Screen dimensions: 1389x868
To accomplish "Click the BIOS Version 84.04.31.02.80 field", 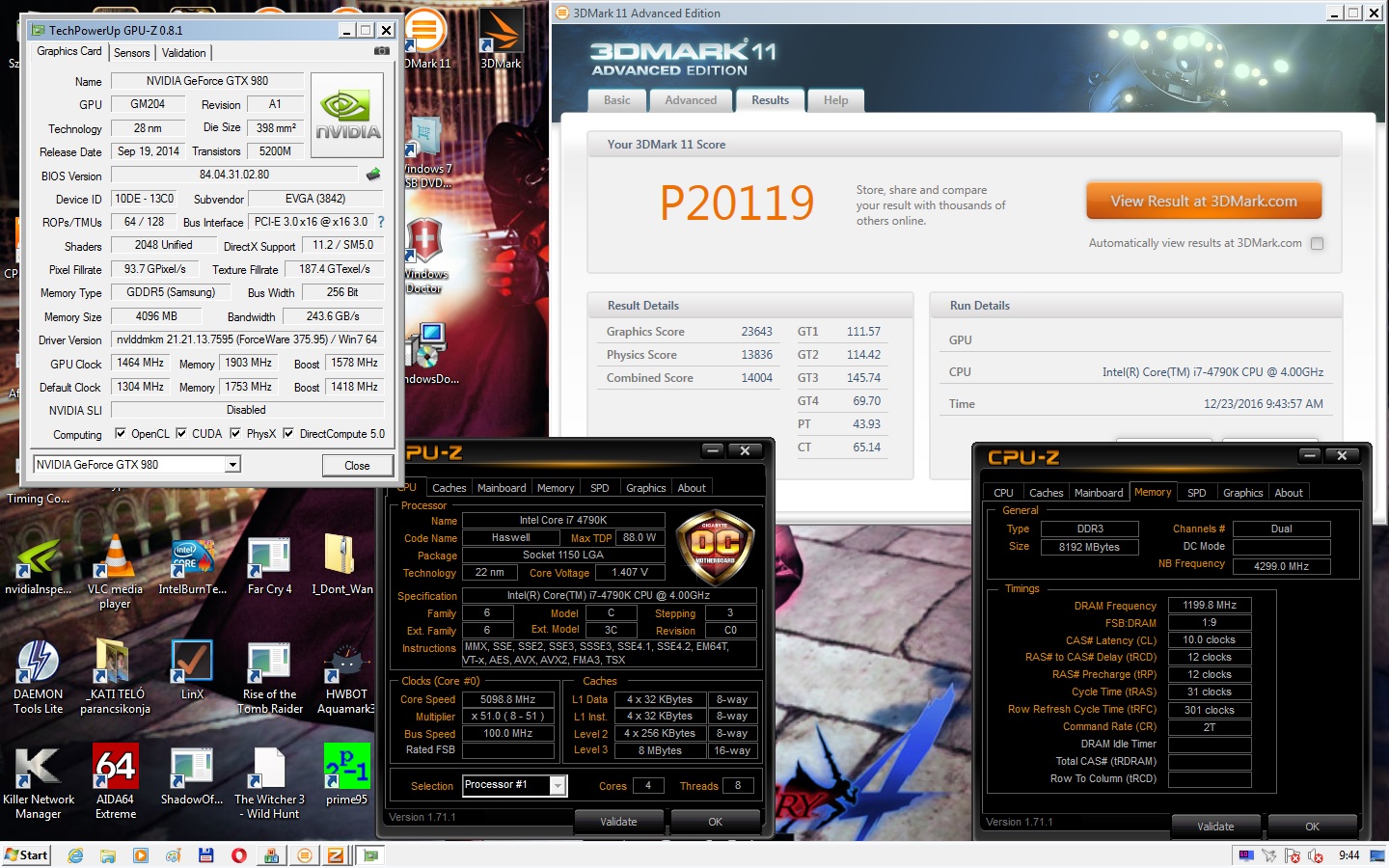I will 234,175.
